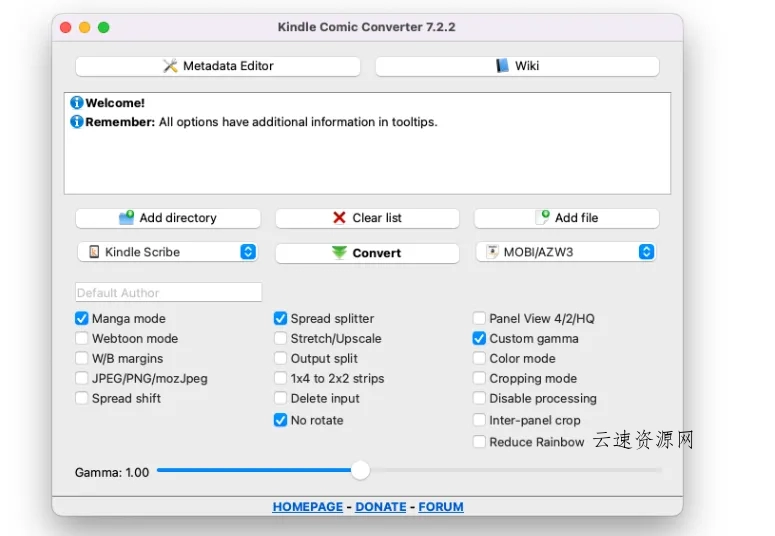Close the Kindle Comic Converter window
The height and width of the screenshot is (536, 775).
(x=66, y=27)
